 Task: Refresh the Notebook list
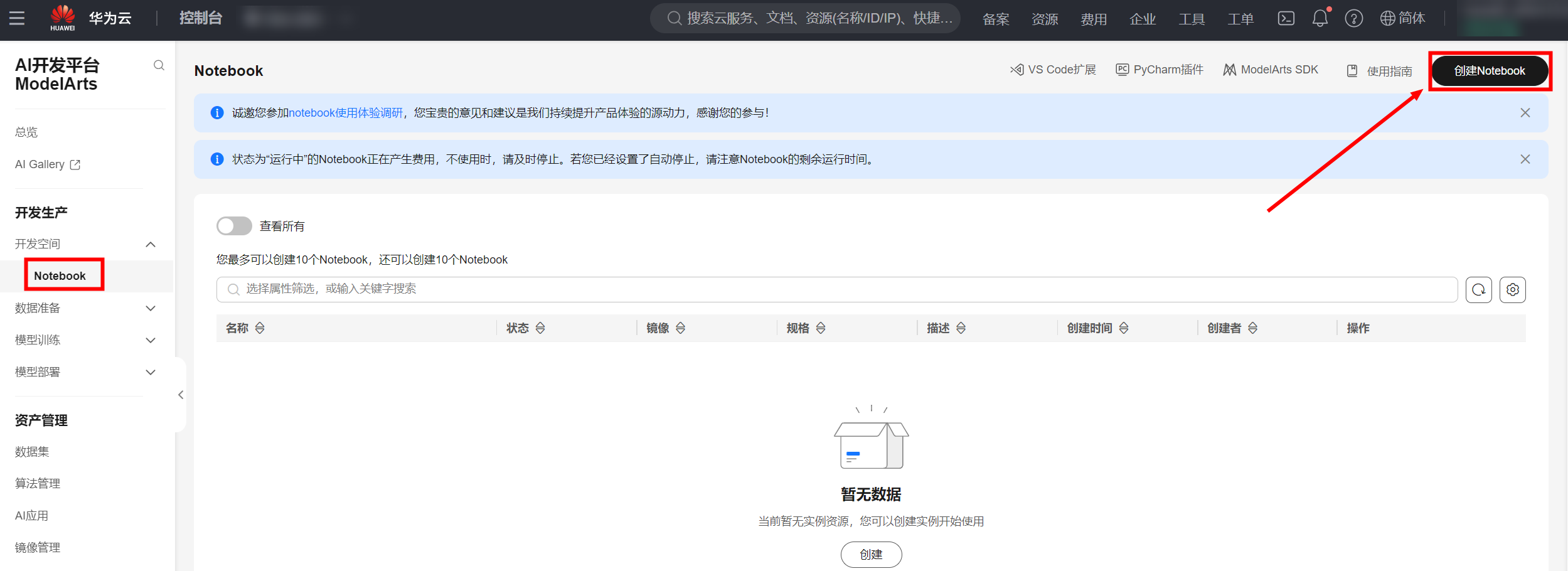tap(1478, 290)
